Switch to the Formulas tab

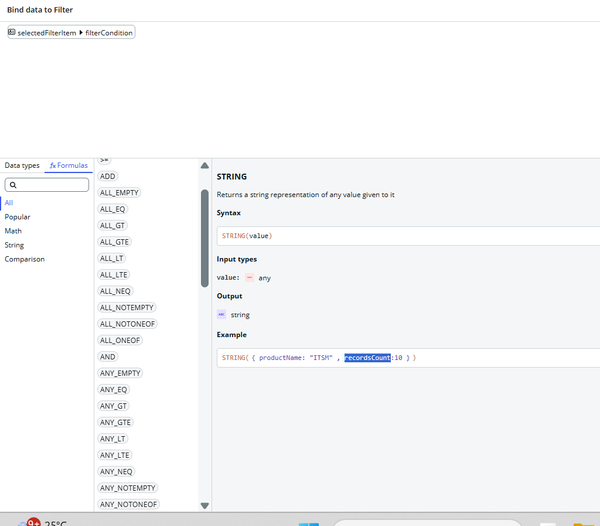pyautogui.click(x=68, y=165)
